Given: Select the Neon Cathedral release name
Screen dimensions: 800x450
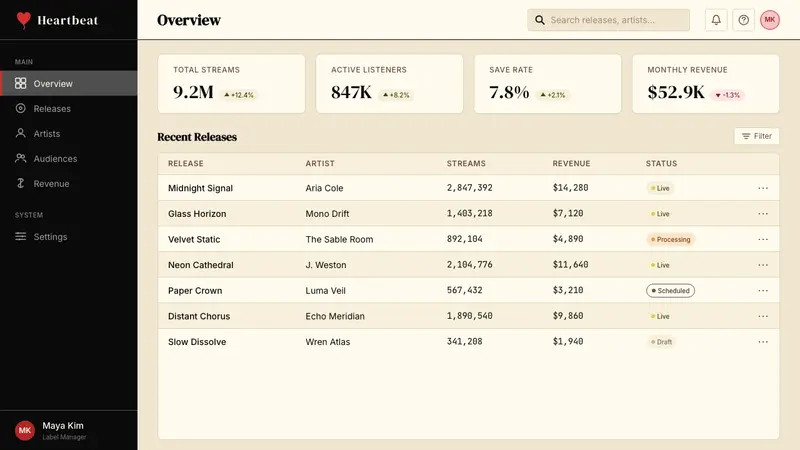Looking at the screenshot, I should click(201, 265).
